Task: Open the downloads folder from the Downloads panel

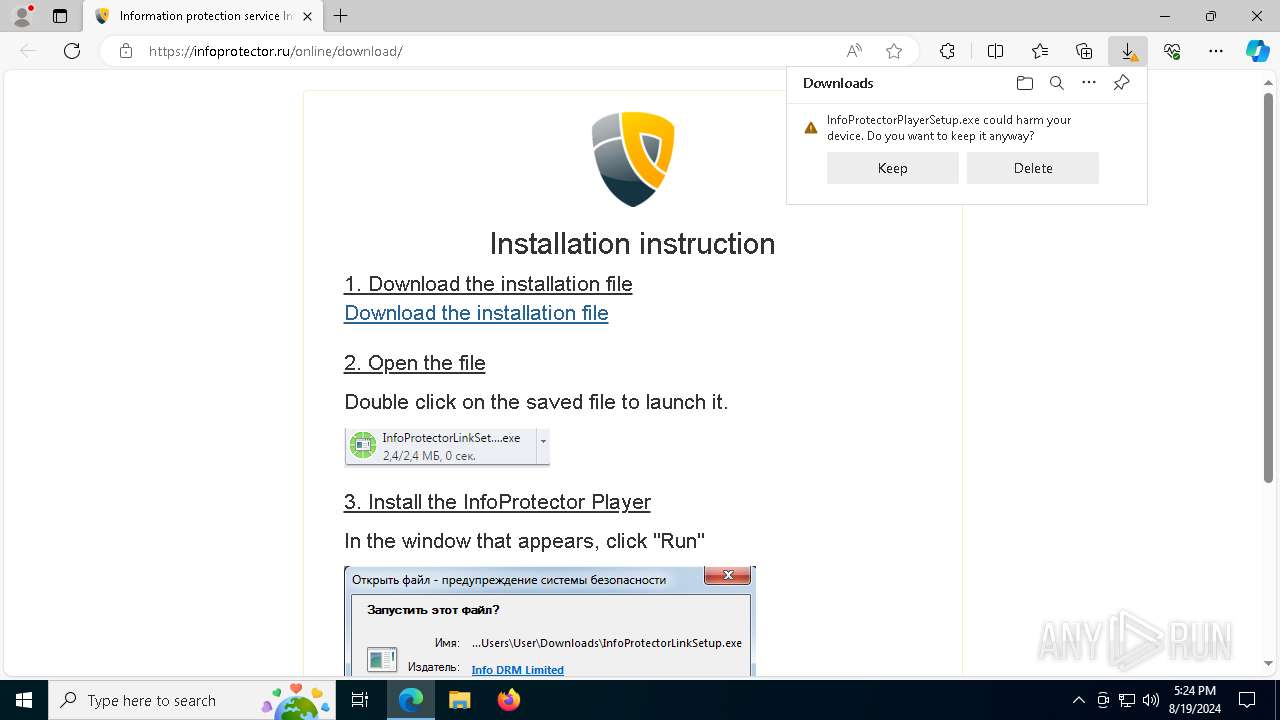Action: tap(1024, 83)
